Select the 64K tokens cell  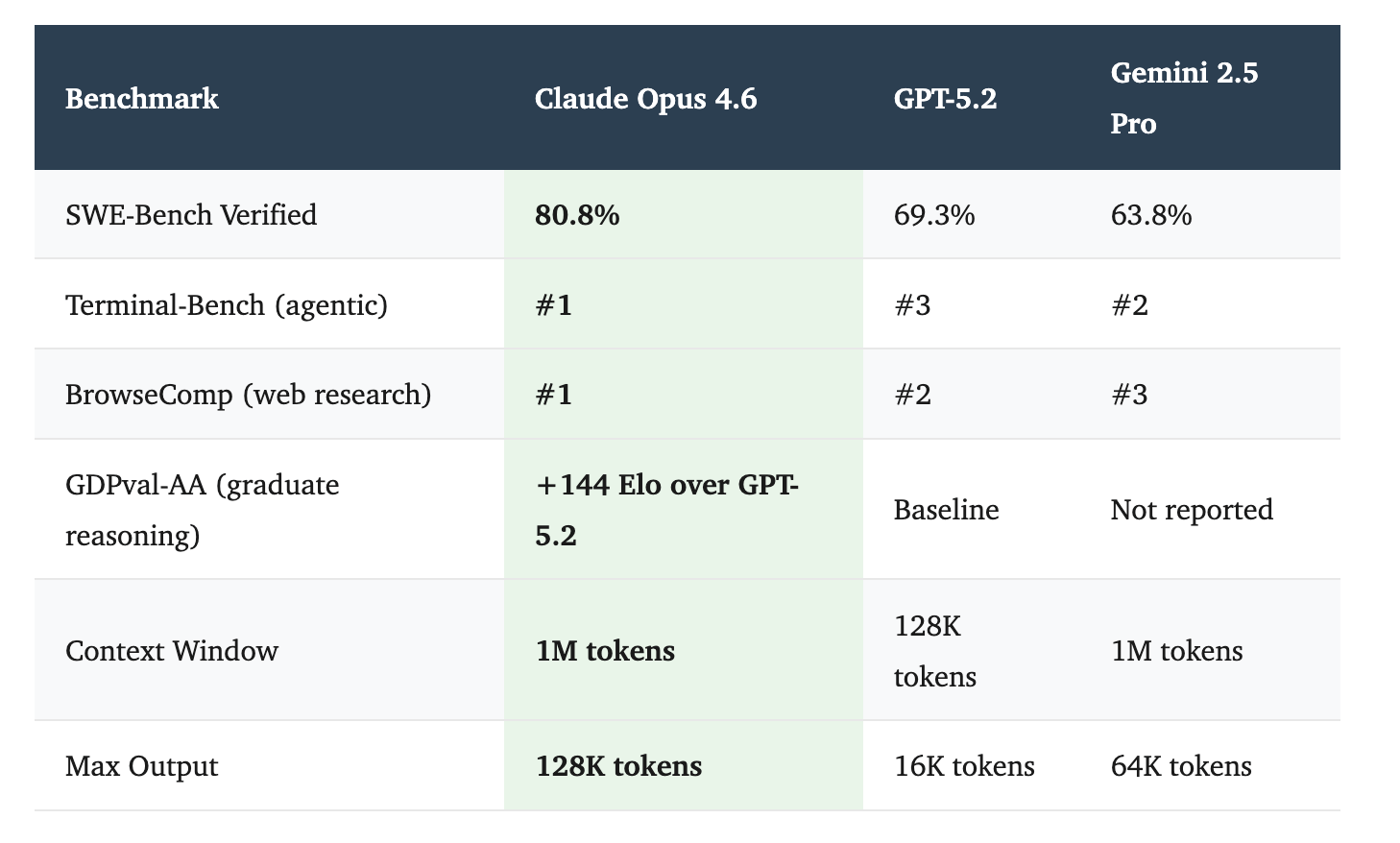(x=1181, y=765)
